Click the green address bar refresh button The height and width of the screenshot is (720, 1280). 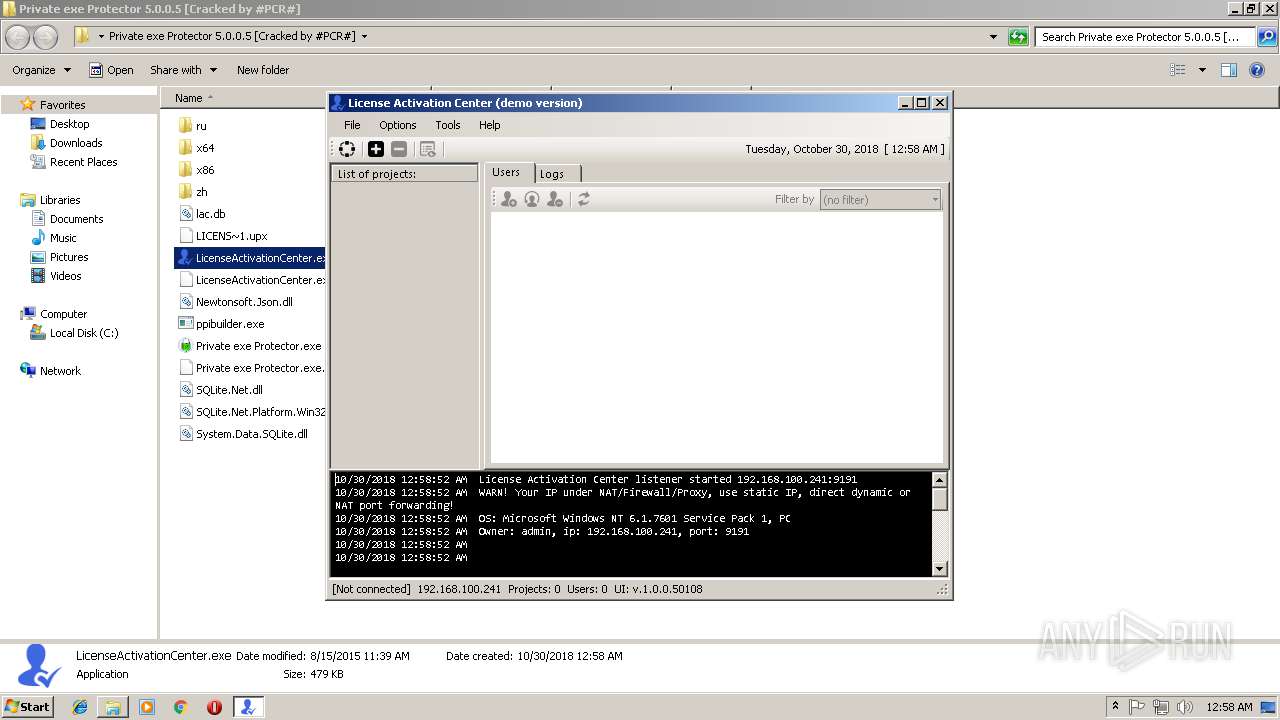(1018, 37)
